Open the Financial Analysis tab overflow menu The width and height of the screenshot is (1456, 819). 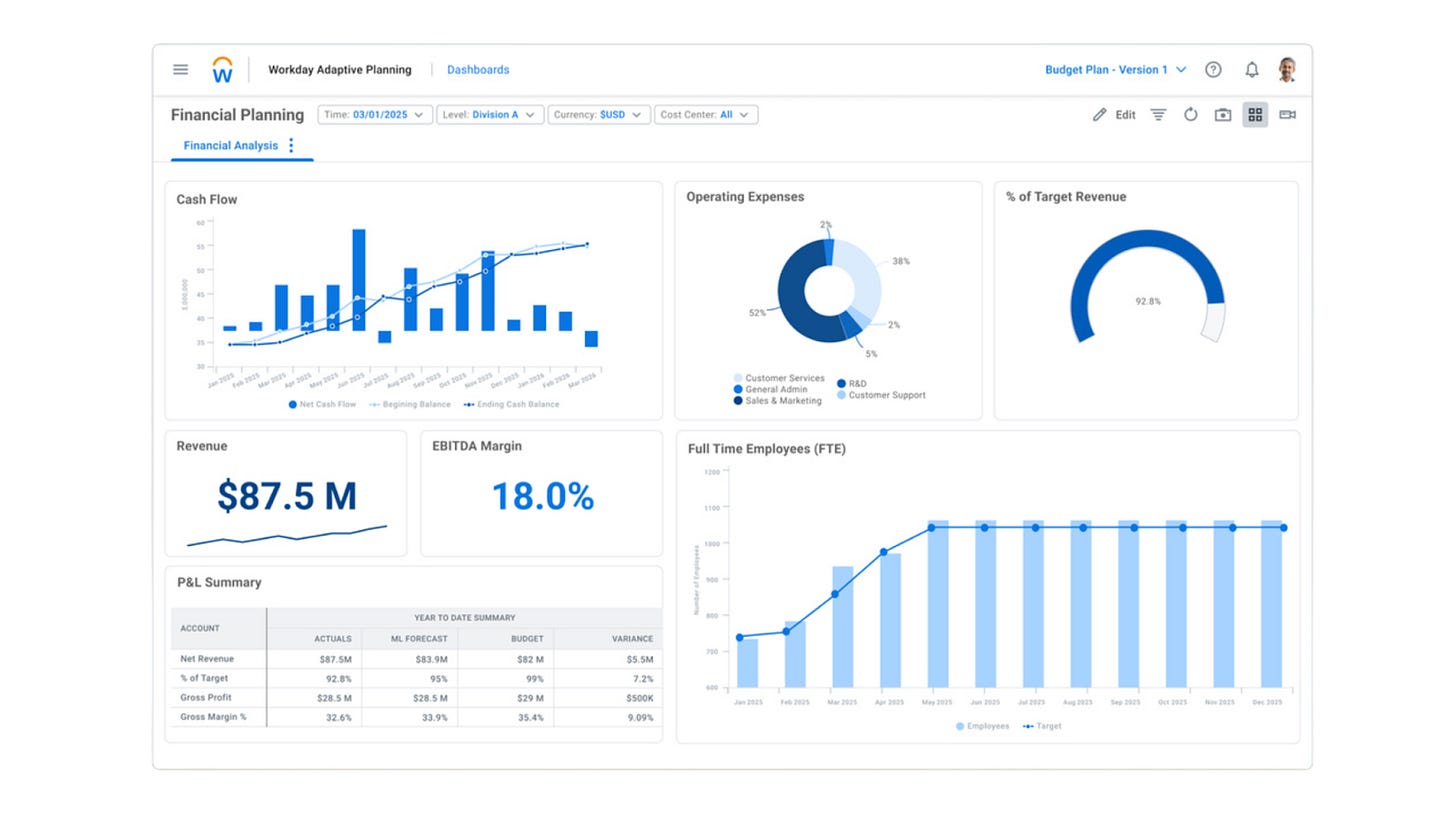coord(291,144)
